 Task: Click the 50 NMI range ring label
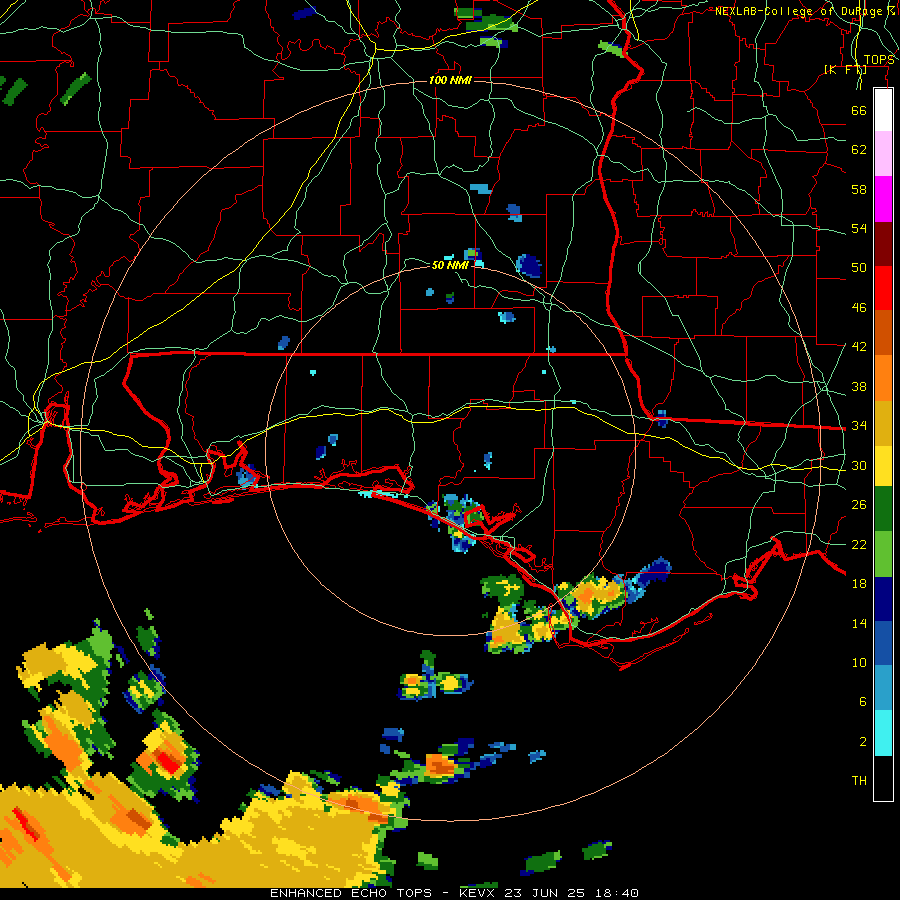pyautogui.click(x=451, y=265)
